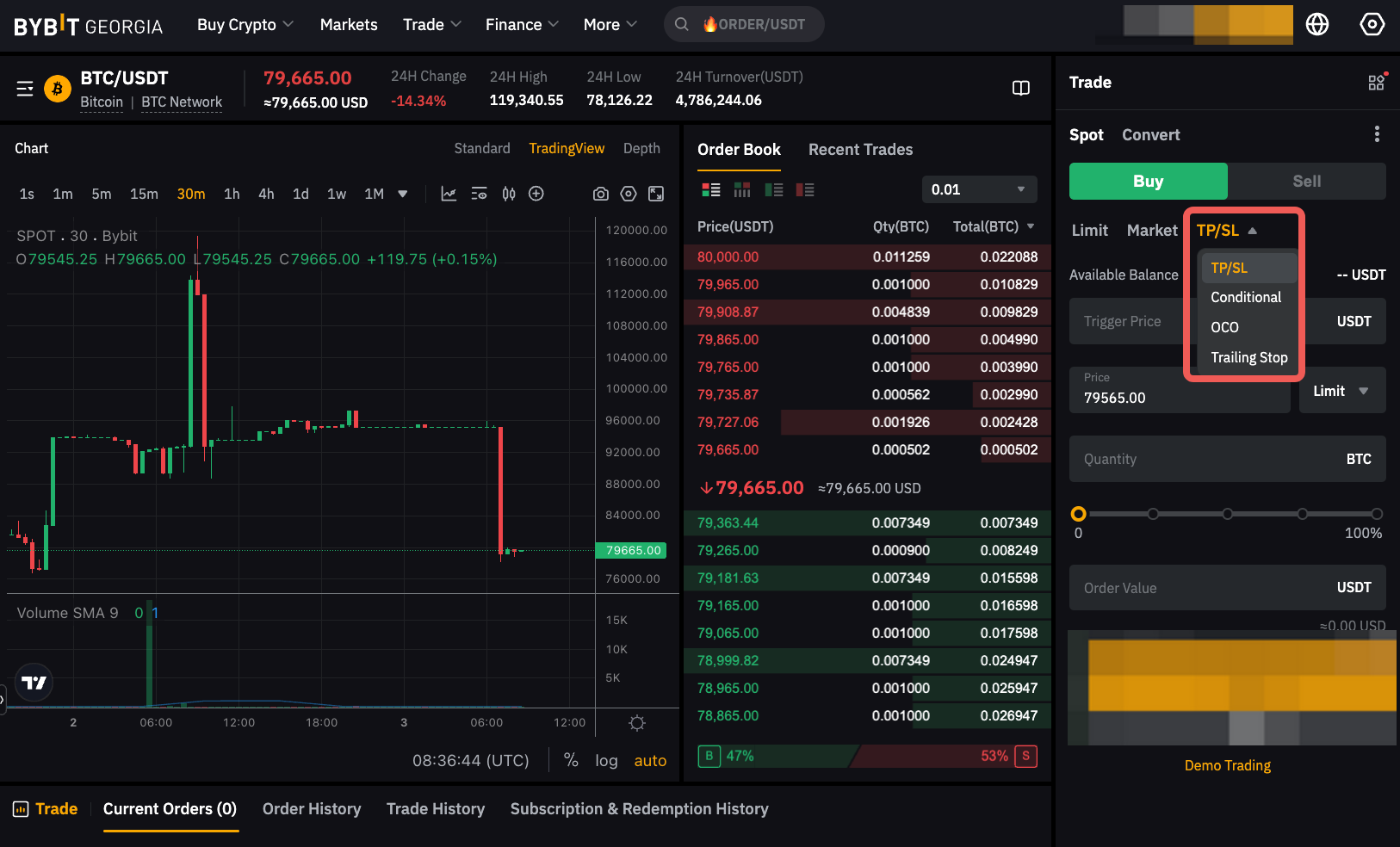
Task: Open the trade panel layout grid icon
Action: pos(1376,82)
